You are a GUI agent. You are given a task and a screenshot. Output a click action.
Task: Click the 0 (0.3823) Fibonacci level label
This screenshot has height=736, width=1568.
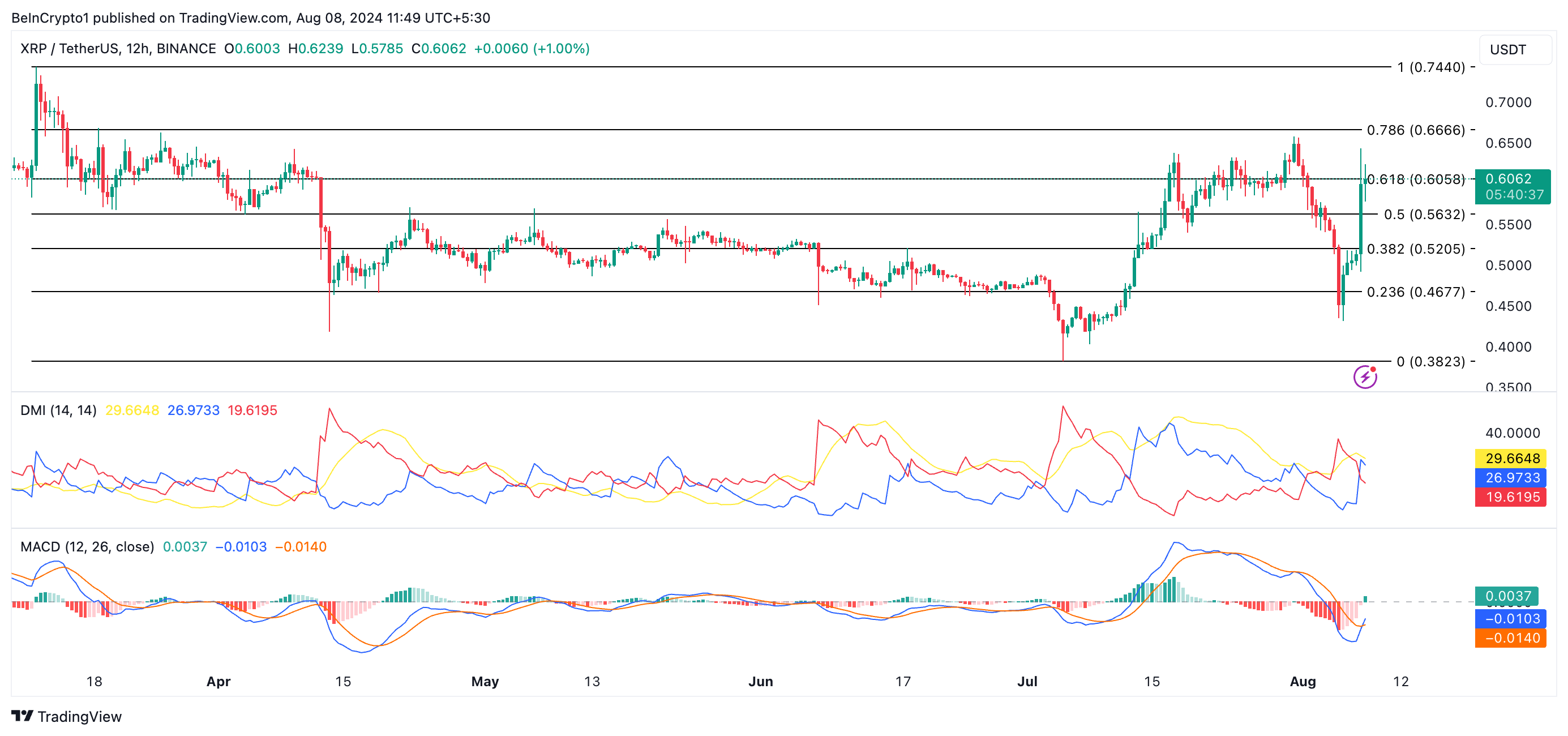pyautogui.click(x=1430, y=362)
